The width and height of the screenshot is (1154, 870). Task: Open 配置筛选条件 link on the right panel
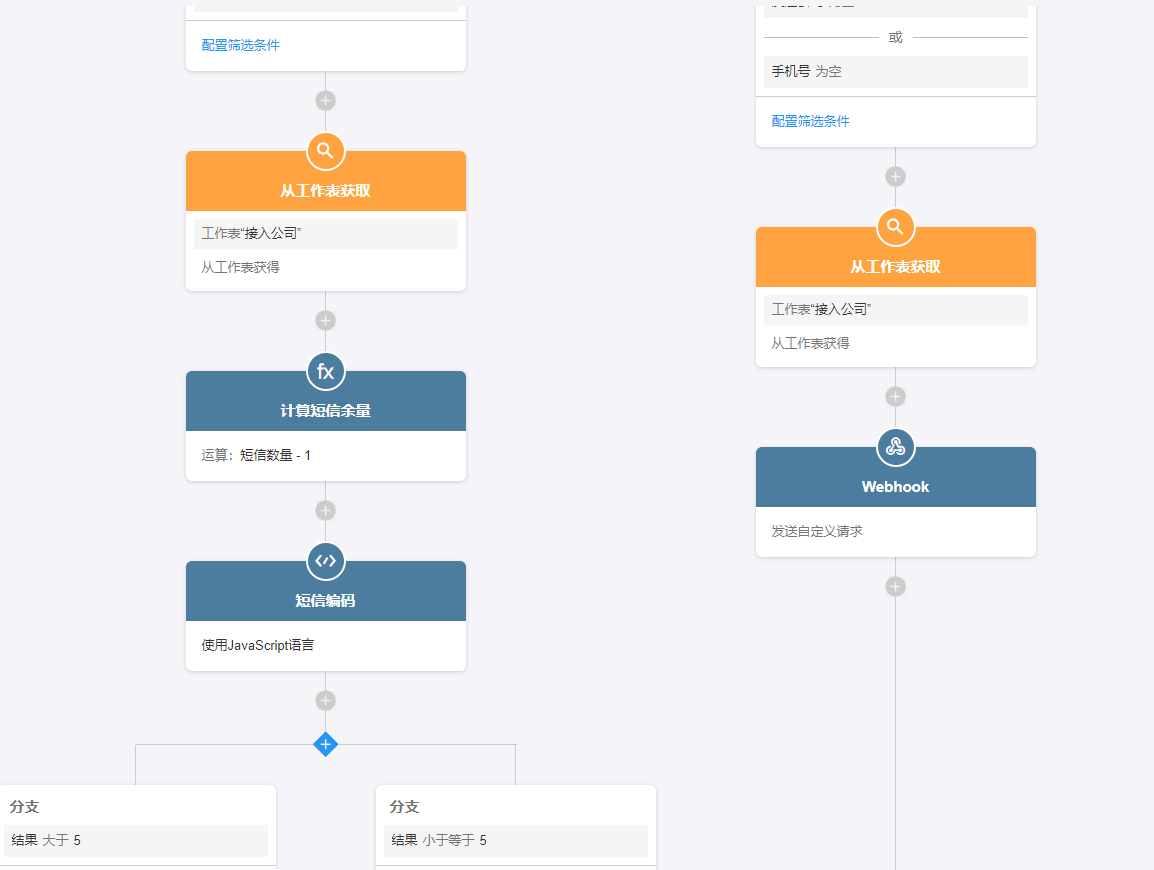(810, 120)
